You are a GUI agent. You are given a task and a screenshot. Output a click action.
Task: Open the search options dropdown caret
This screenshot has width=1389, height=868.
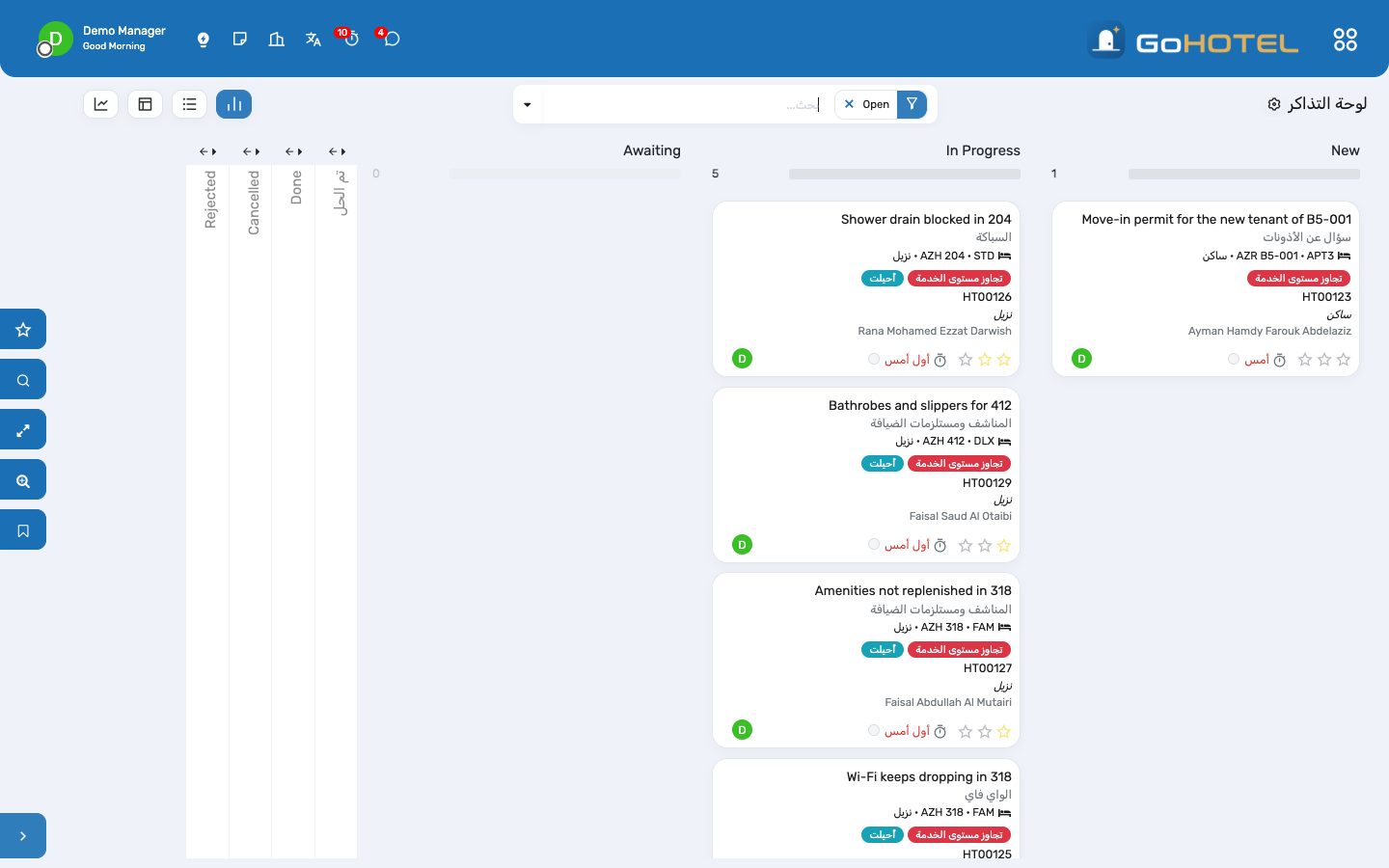coord(528,104)
